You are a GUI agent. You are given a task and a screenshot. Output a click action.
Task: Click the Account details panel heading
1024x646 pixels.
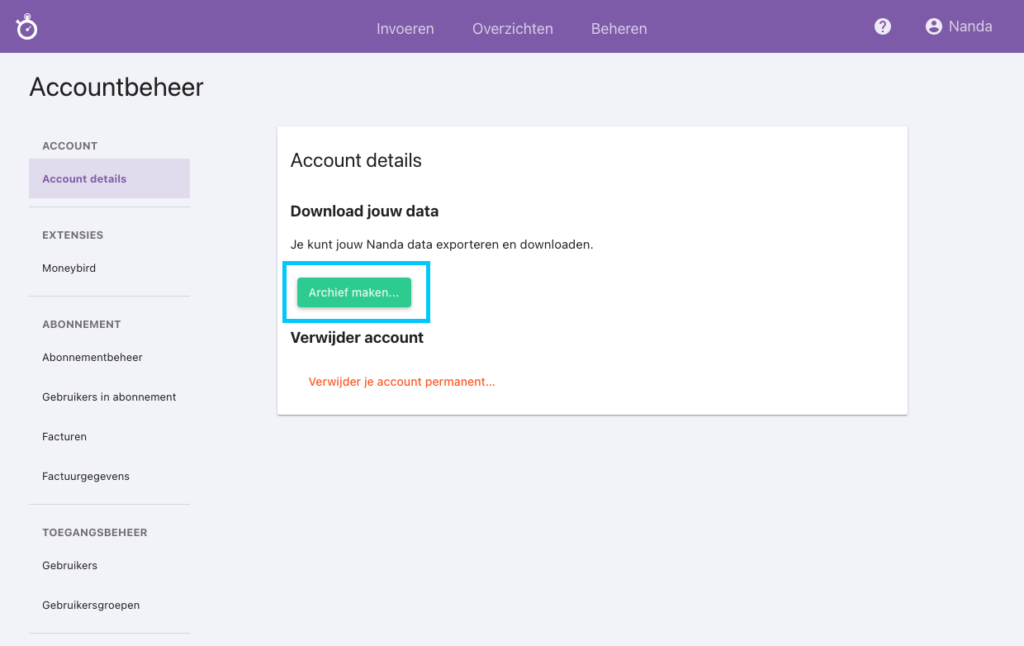[356, 160]
